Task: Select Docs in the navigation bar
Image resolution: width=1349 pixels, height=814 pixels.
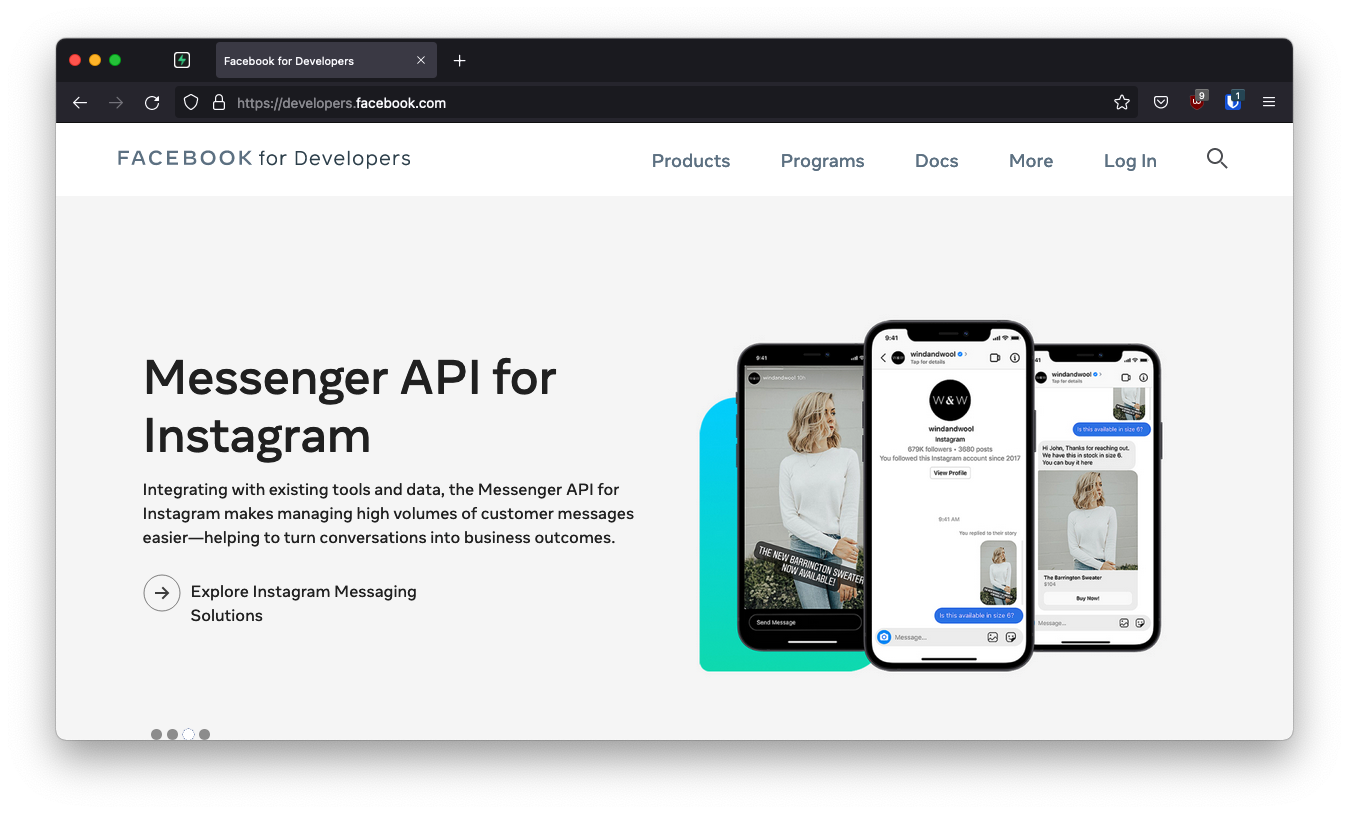Action: 936,160
